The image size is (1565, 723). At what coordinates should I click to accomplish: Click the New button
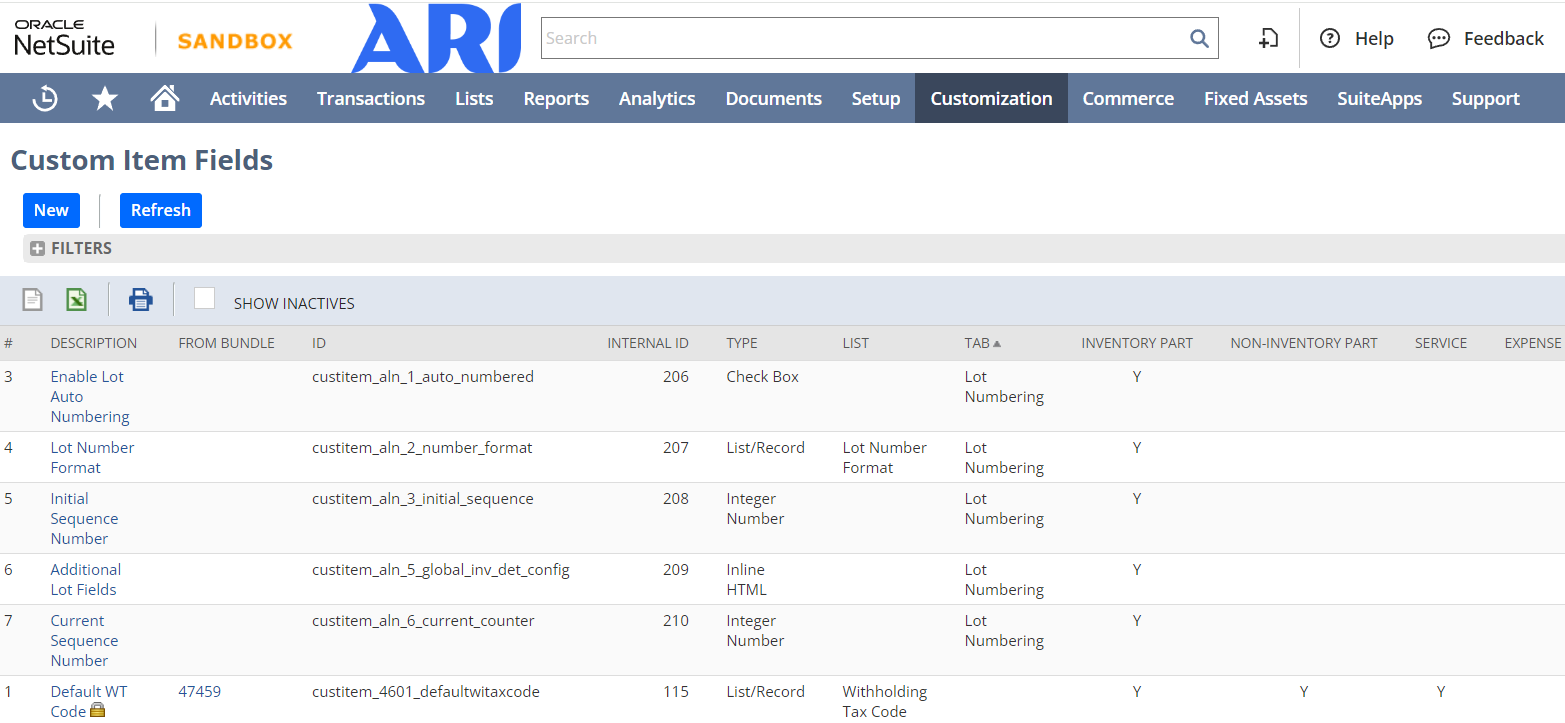[x=51, y=210]
